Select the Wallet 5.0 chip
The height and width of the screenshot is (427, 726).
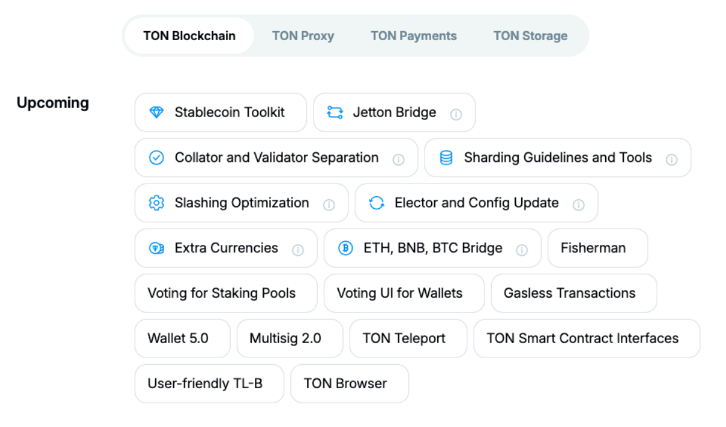(x=182, y=339)
